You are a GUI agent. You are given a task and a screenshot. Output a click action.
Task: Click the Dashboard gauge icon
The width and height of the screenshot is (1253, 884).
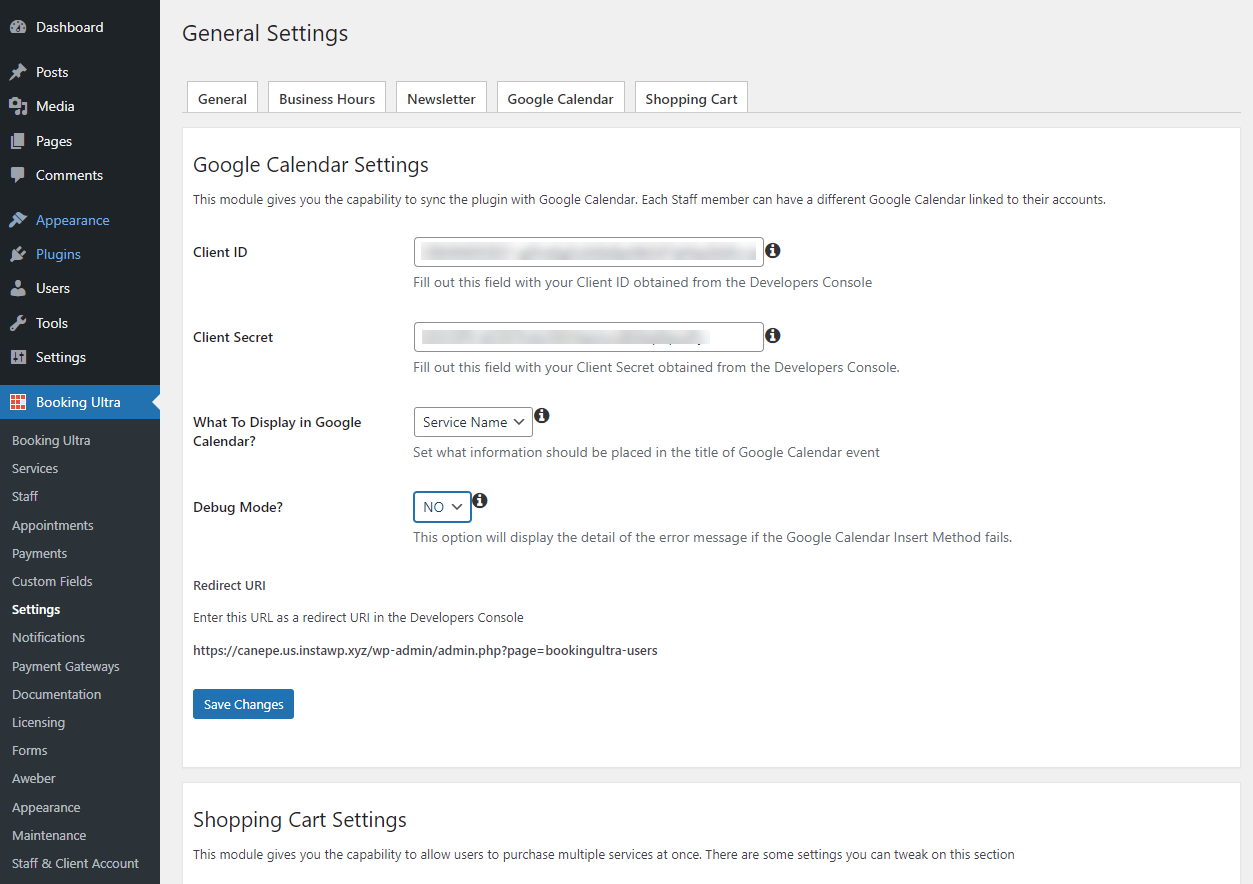coord(18,27)
